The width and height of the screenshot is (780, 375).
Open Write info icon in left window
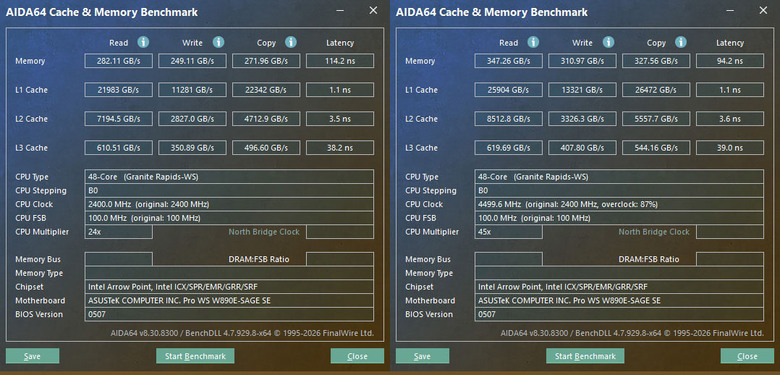coord(218,42)
